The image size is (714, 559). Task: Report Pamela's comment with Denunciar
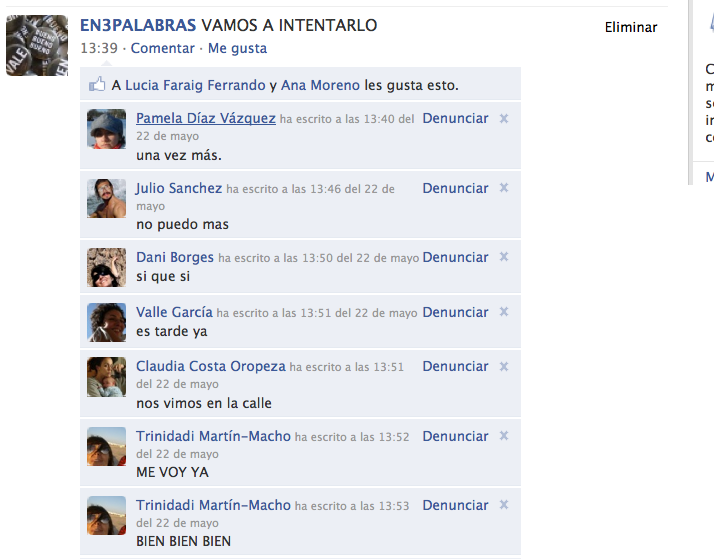pos(455,118)
